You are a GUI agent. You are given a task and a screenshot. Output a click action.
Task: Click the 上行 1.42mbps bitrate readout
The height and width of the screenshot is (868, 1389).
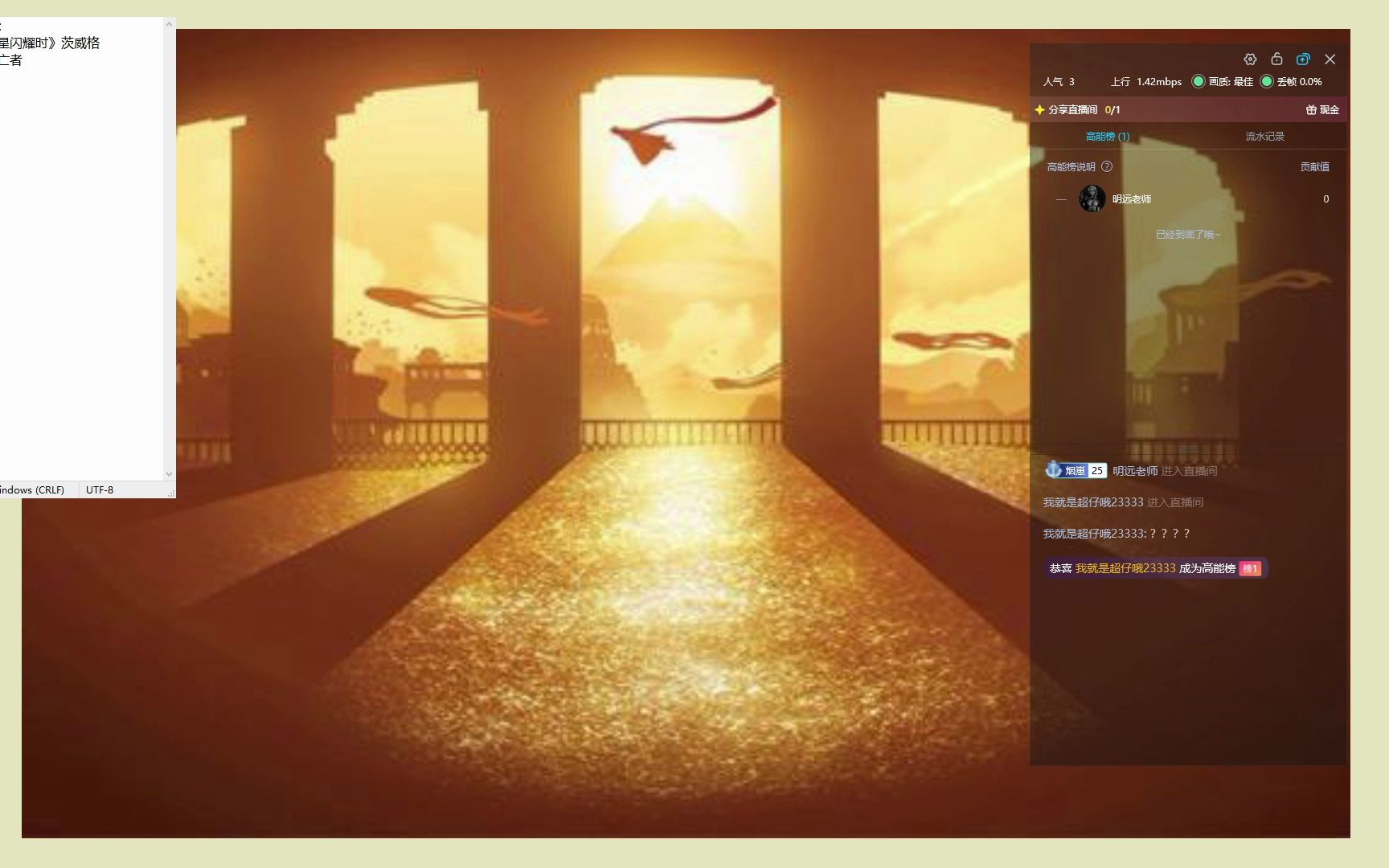click(1146, 82)
